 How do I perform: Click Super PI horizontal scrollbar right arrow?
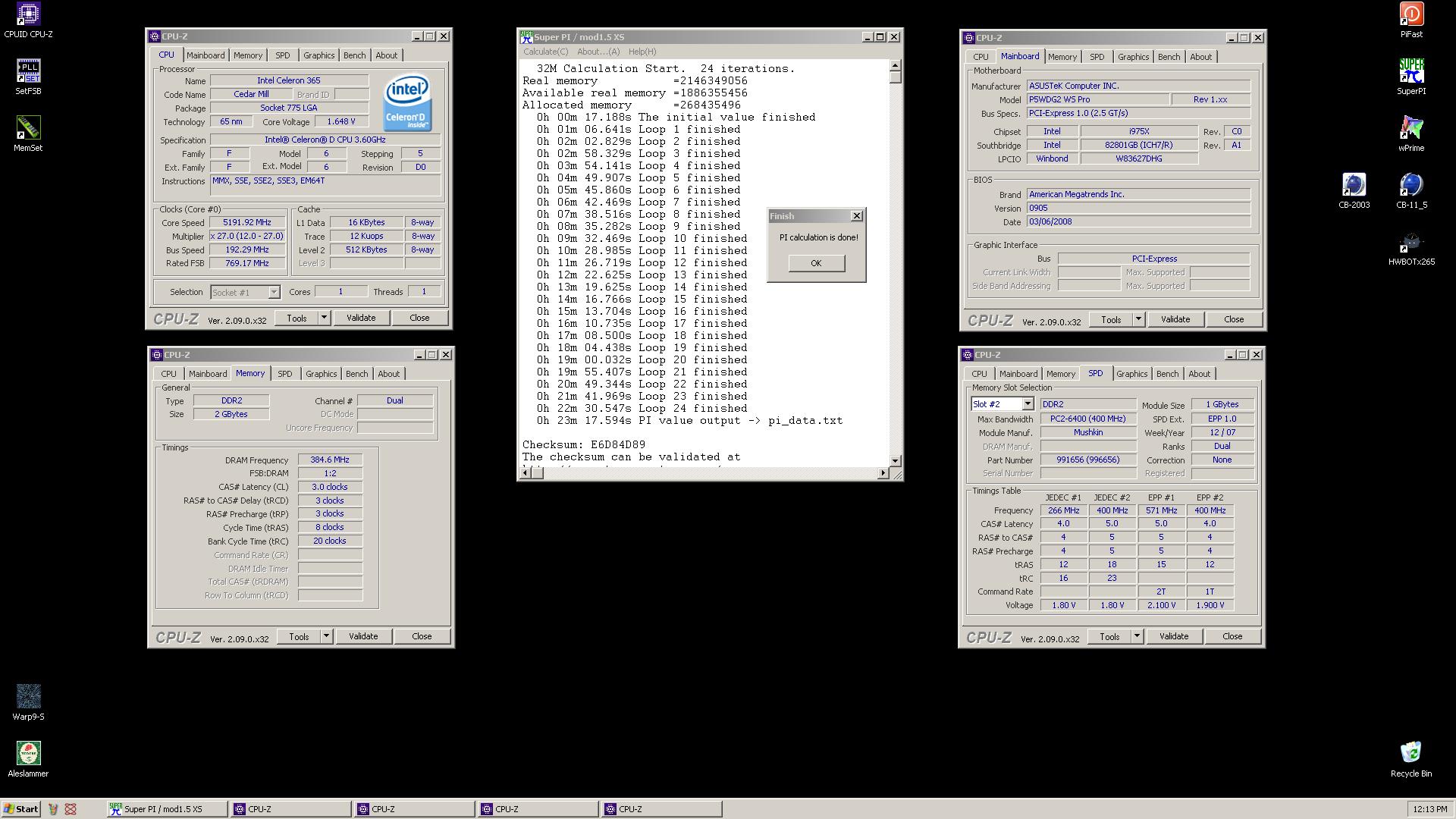(883, 473)
